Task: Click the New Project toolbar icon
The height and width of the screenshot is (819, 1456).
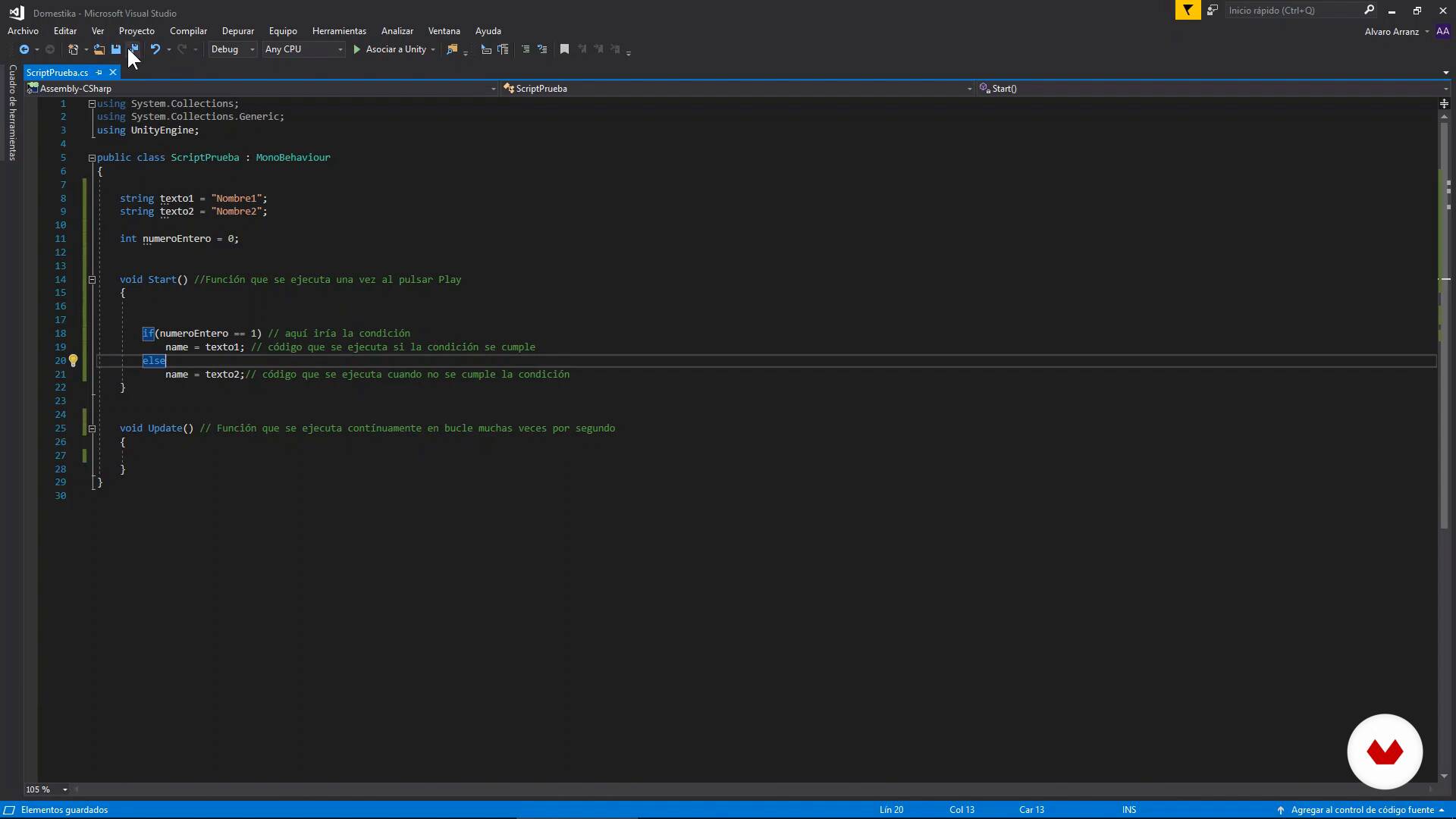Action: click(x=73, y=49)
